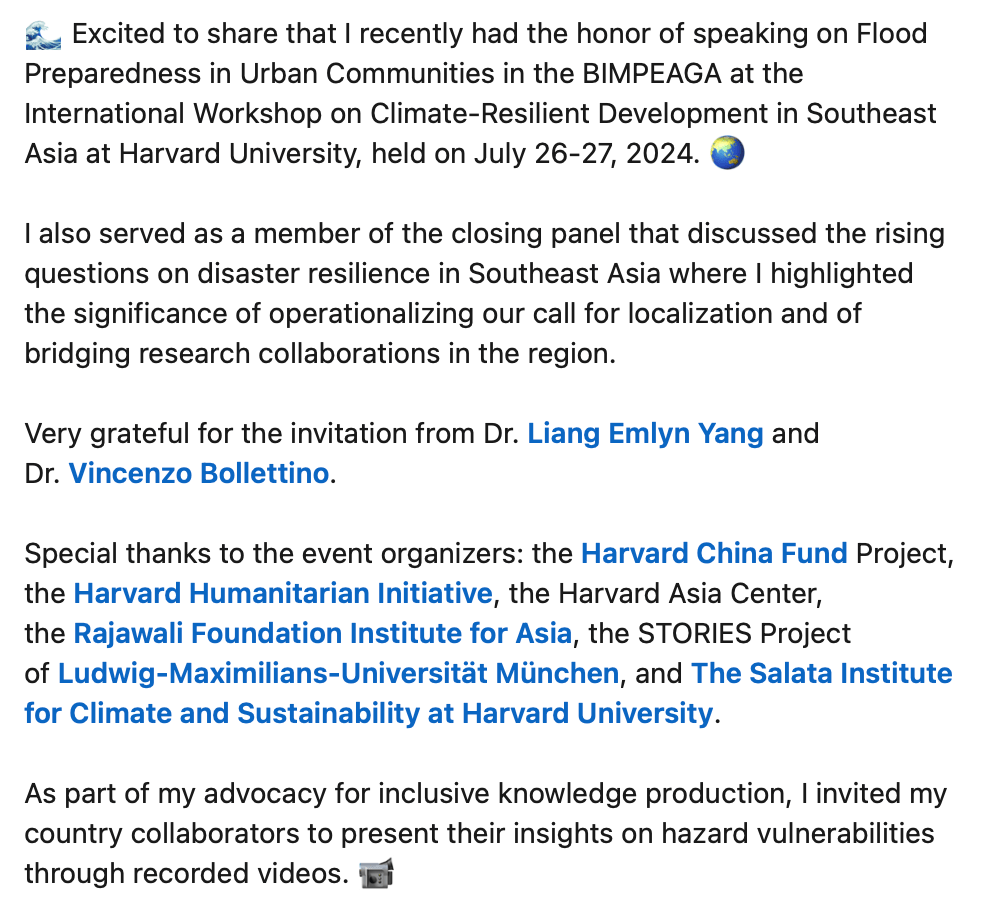
Task: Open the Ludwig-Maximilians-Universität München link
Action: pyautogui.click(x=338, y=673)
